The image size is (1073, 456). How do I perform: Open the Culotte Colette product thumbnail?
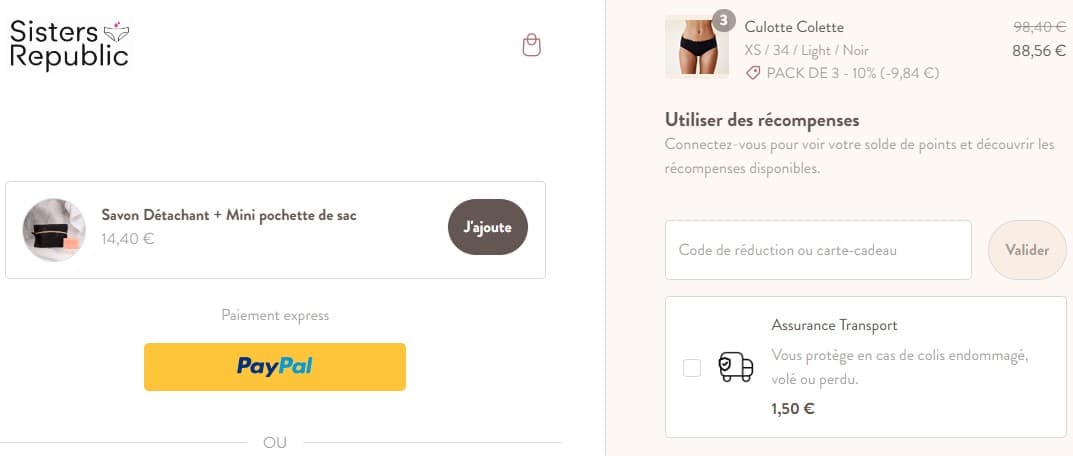[x=690, y=46]
